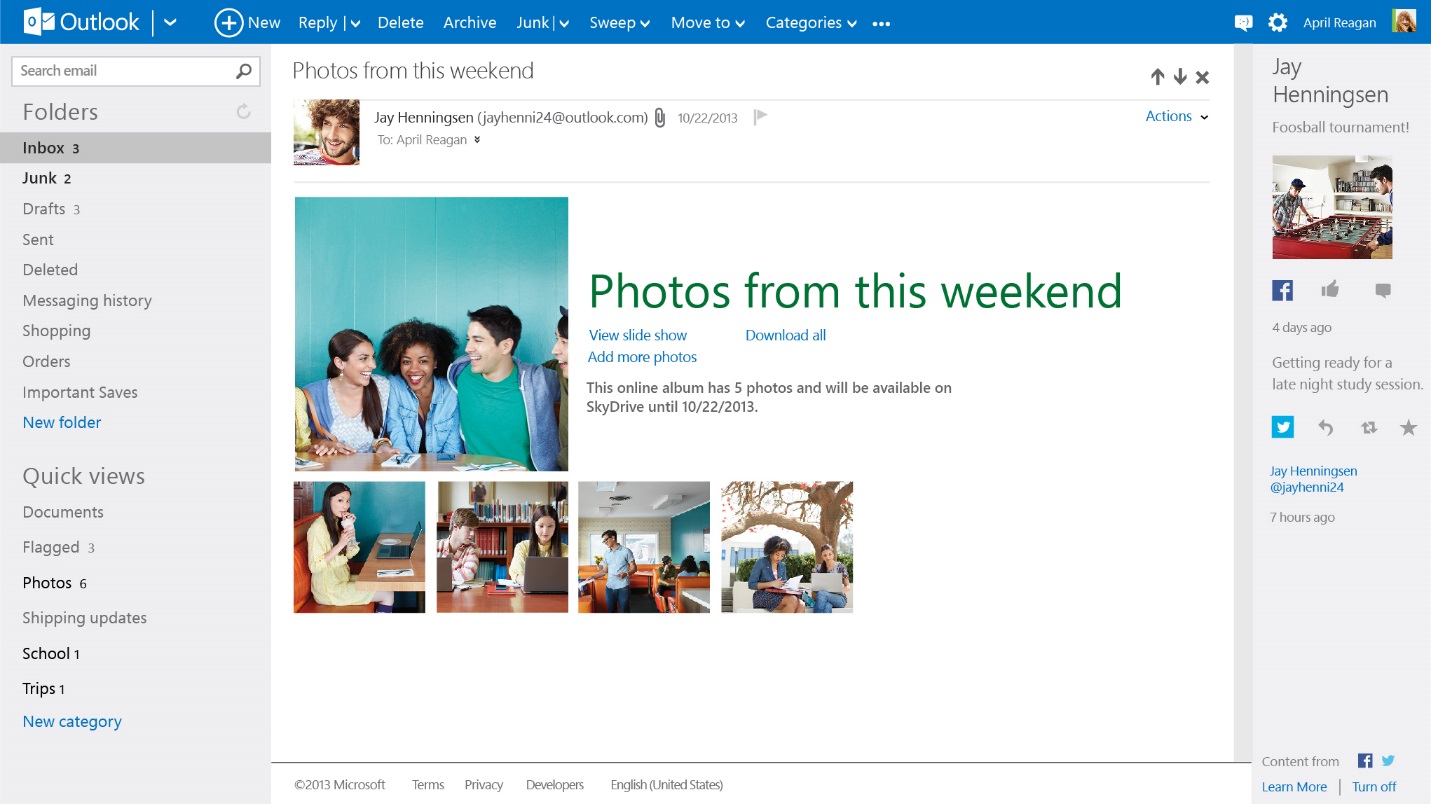The image size is (1431, 804).
Task: Flag this message using the flag icon
Action: tap(760, 117)
